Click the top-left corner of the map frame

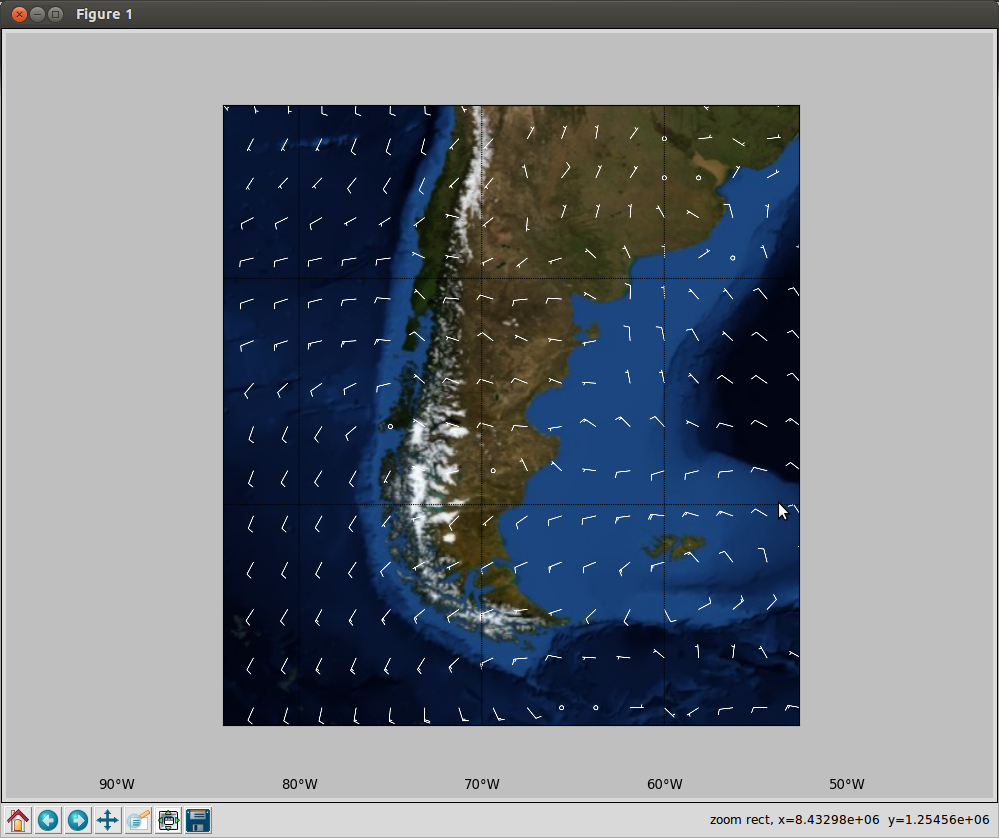click(223, 106)
